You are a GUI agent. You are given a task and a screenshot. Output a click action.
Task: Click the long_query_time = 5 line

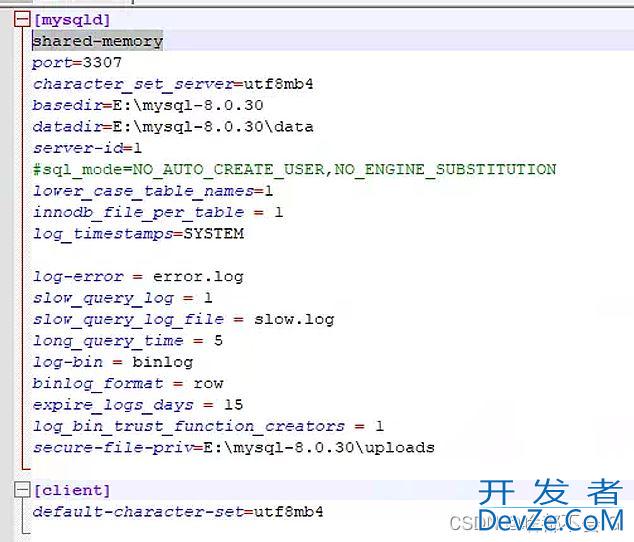128,341
